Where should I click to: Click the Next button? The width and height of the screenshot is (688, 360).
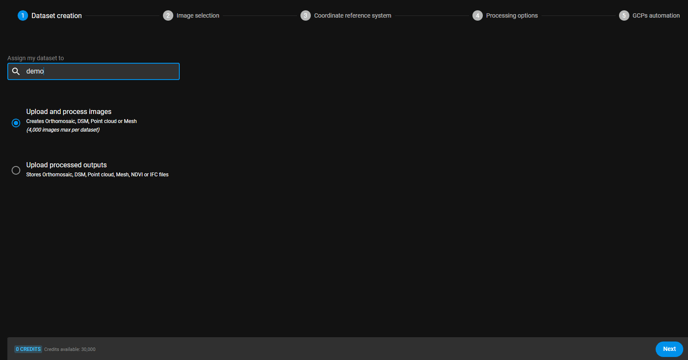(x=669, y=349)
